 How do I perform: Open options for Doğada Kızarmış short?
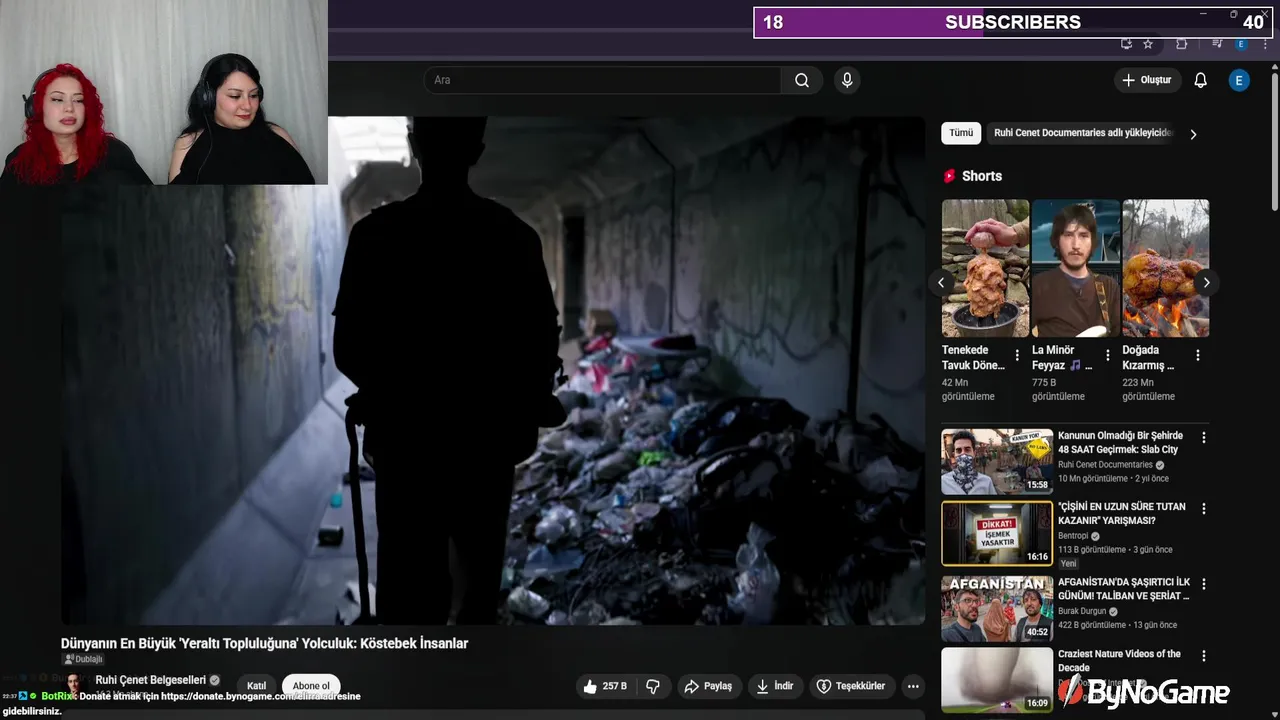click(1197, 355)
